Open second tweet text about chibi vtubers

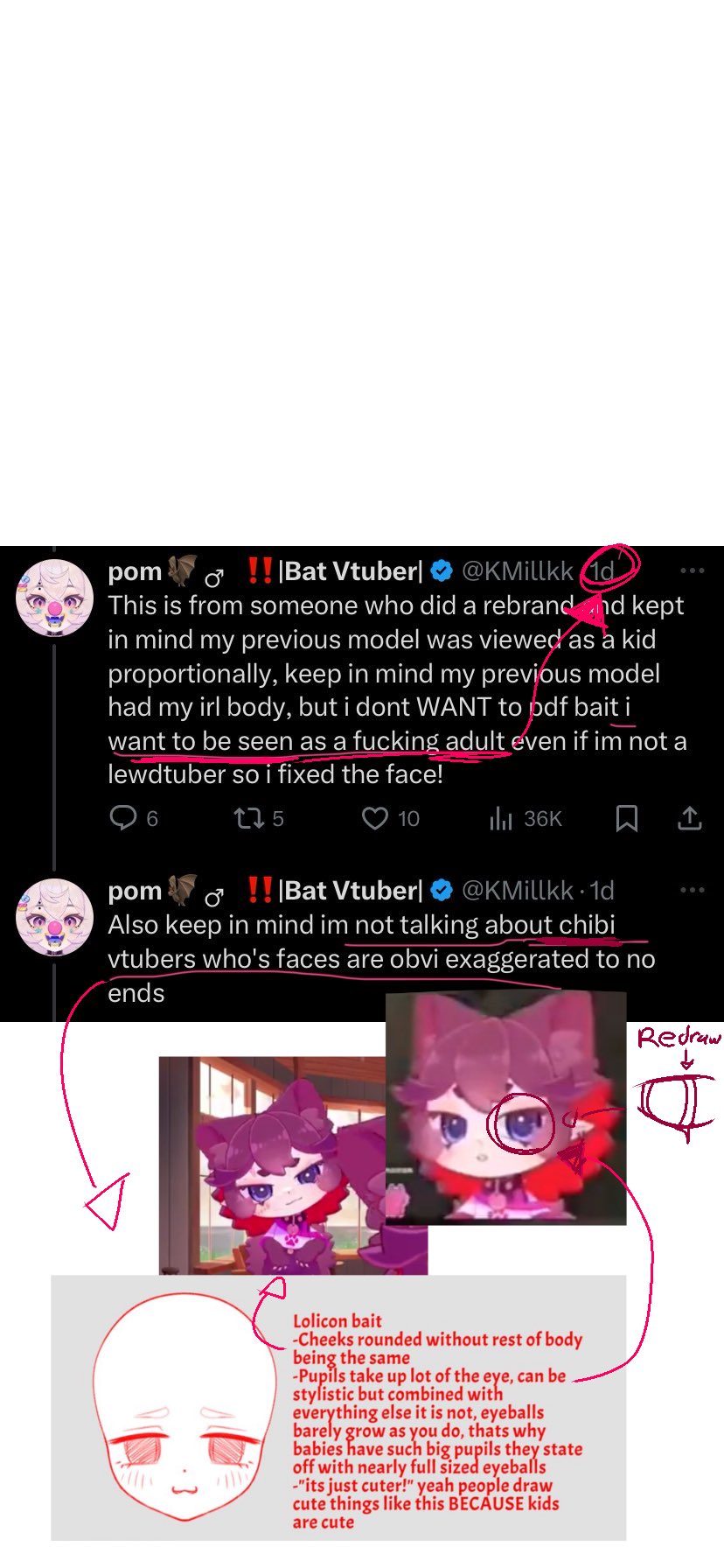(x=381, y=959)
